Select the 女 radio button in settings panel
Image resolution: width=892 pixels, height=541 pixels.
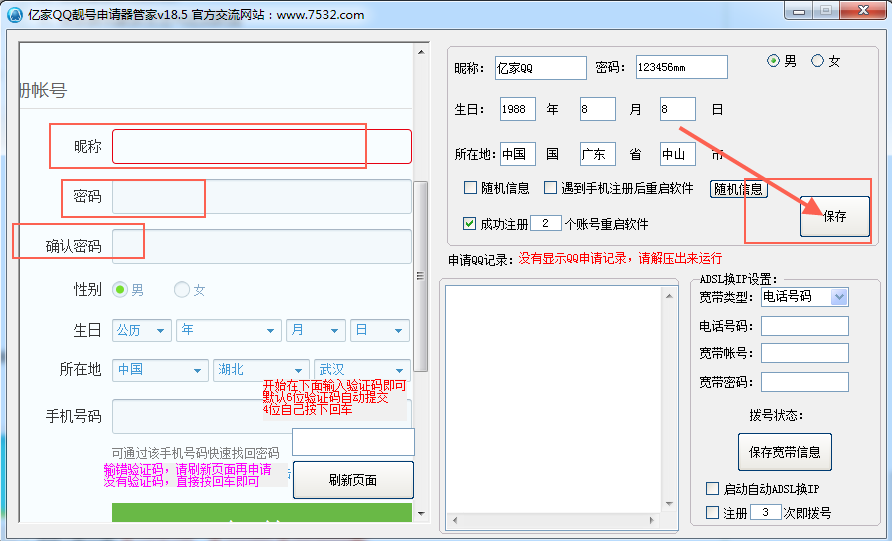(818, 61)
